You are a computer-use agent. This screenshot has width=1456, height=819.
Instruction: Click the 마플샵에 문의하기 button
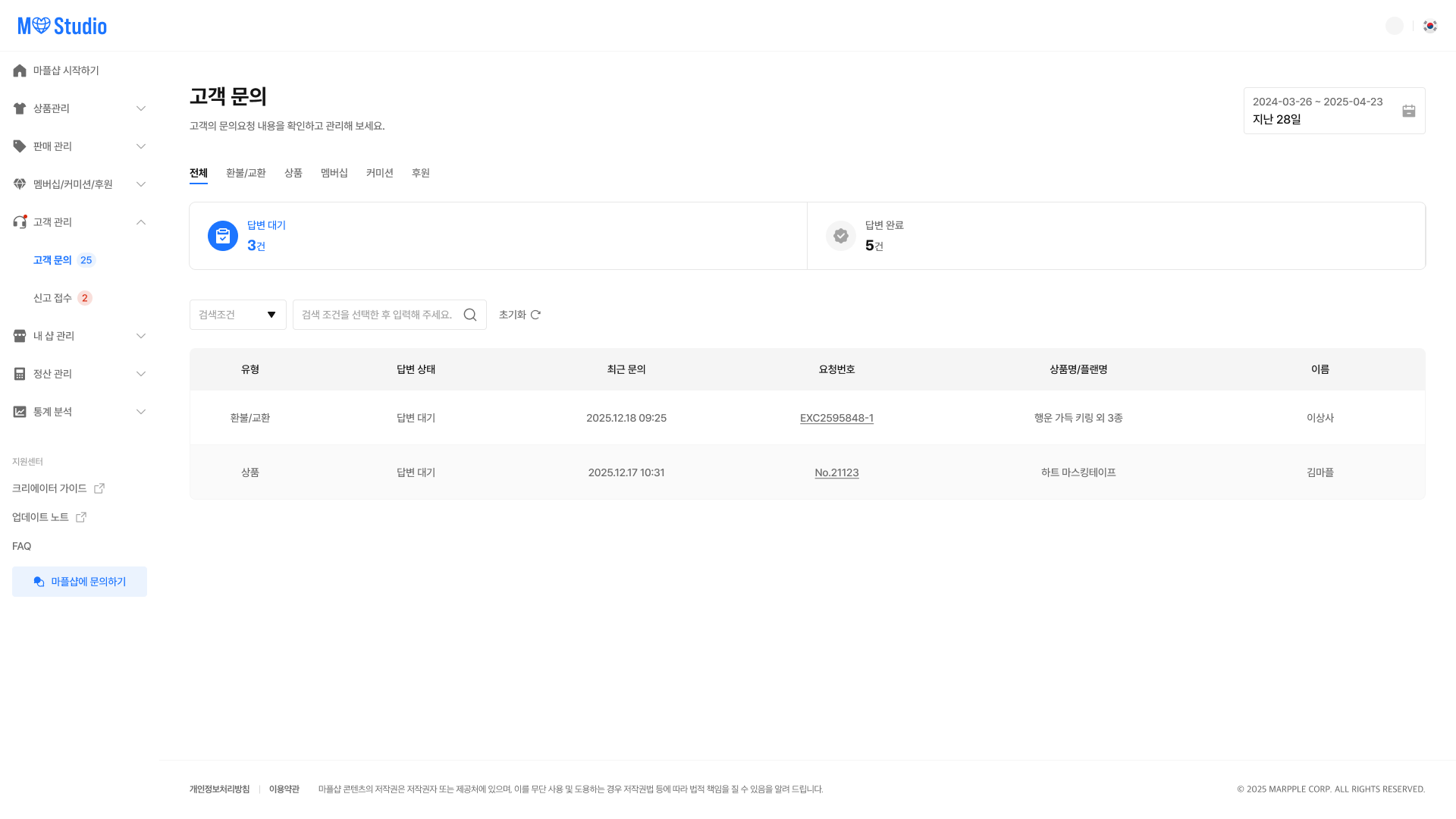tap(80, 582)
